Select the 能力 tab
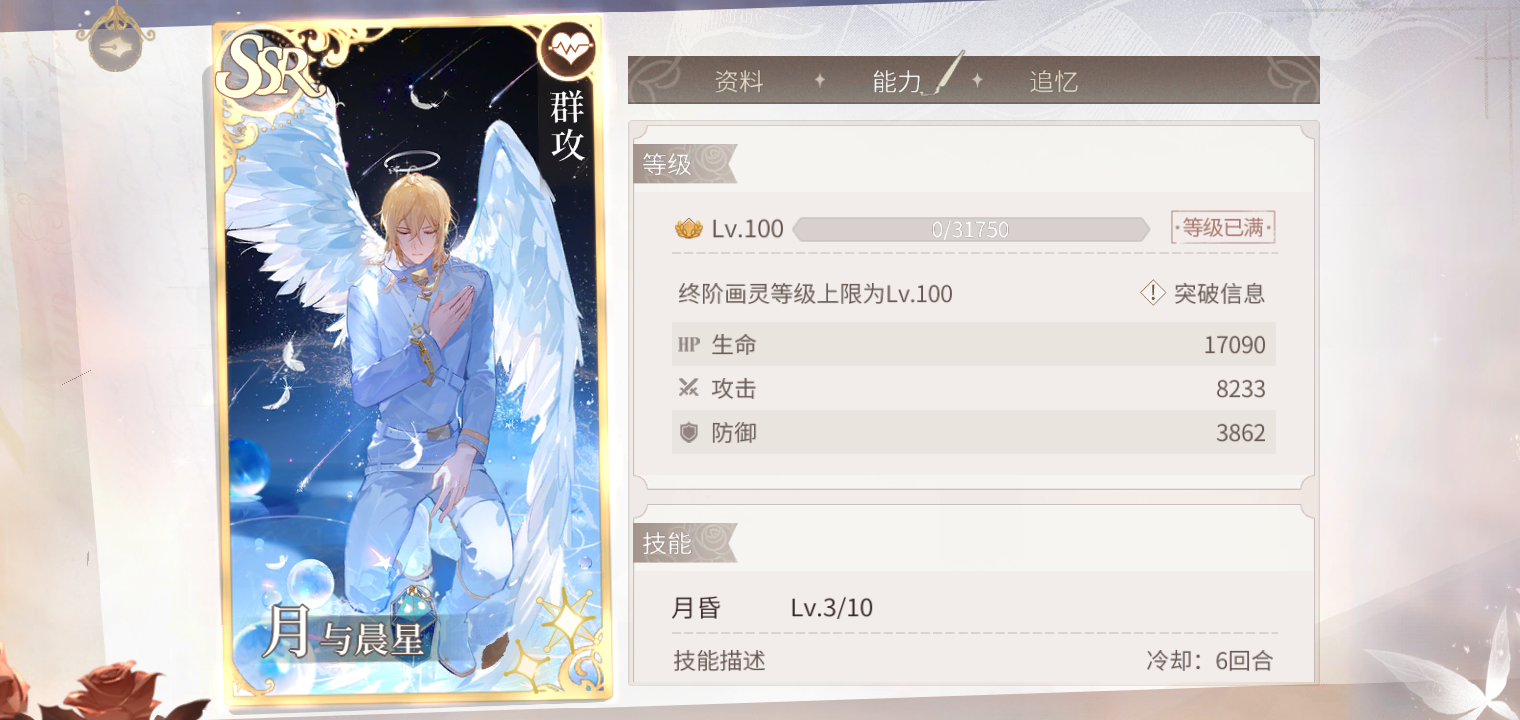Screen dimensions: 1520x720 (x=897, y=82)
